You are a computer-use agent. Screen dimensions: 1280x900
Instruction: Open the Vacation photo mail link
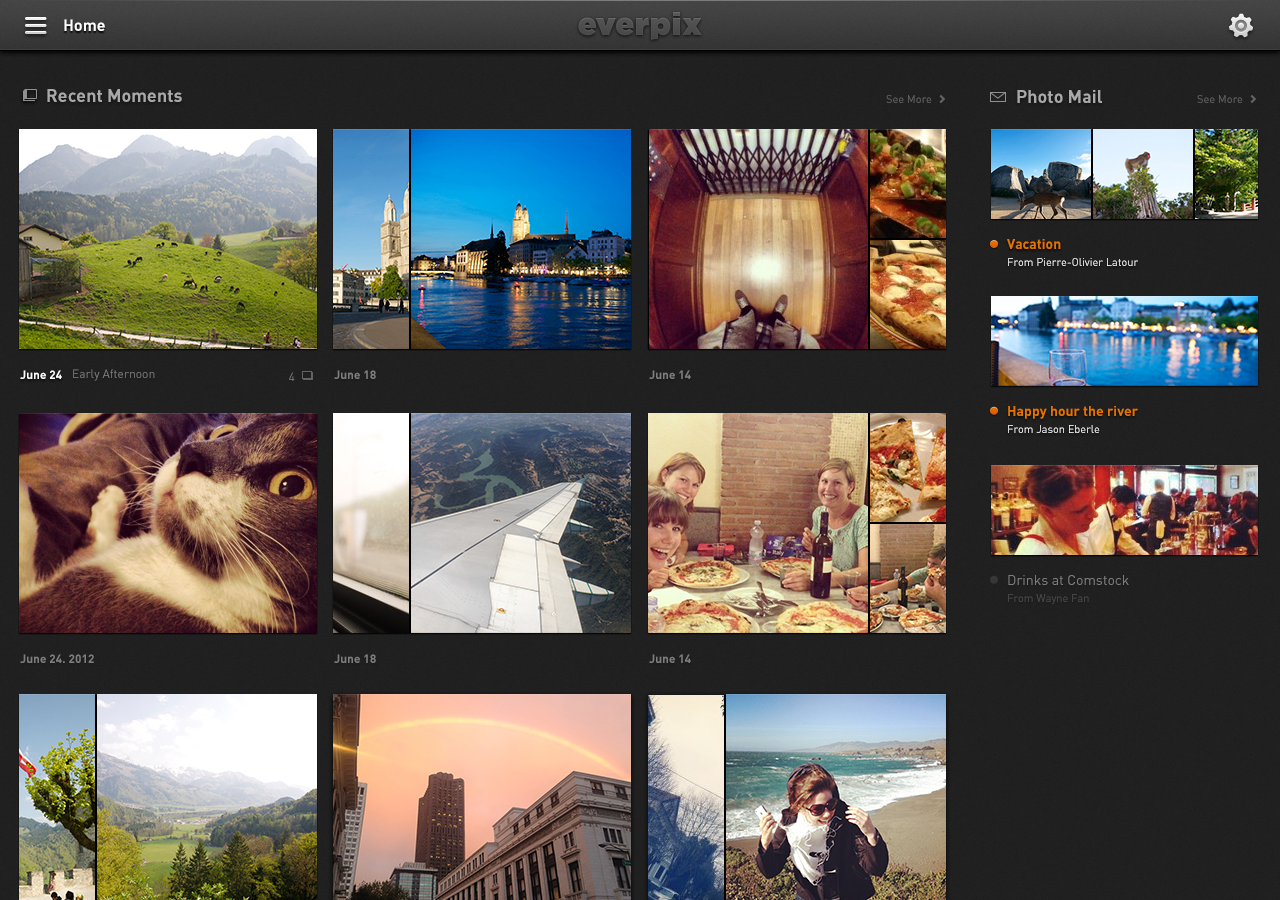click(x=1034, y=244)
